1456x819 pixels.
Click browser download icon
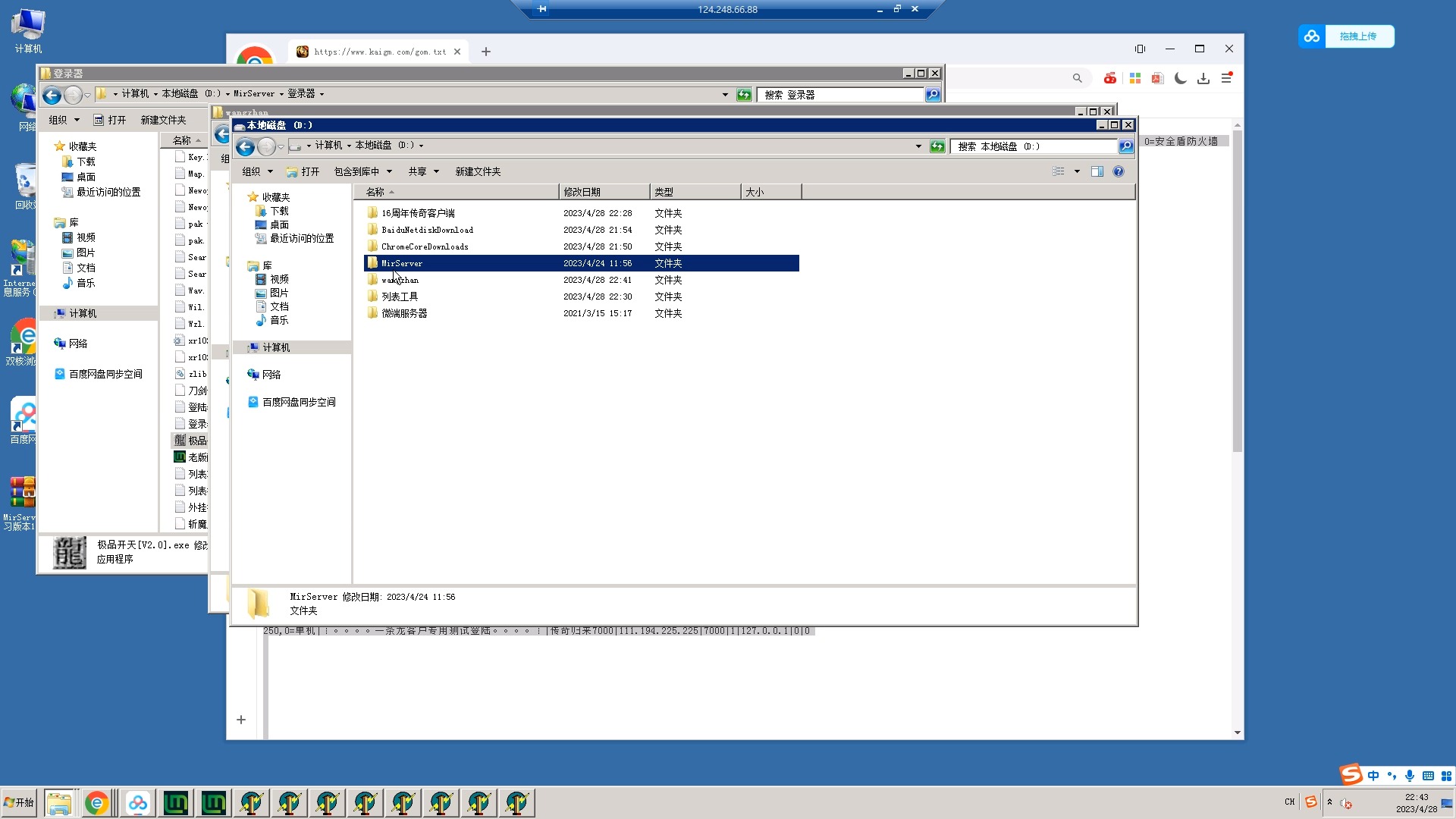1203,78
